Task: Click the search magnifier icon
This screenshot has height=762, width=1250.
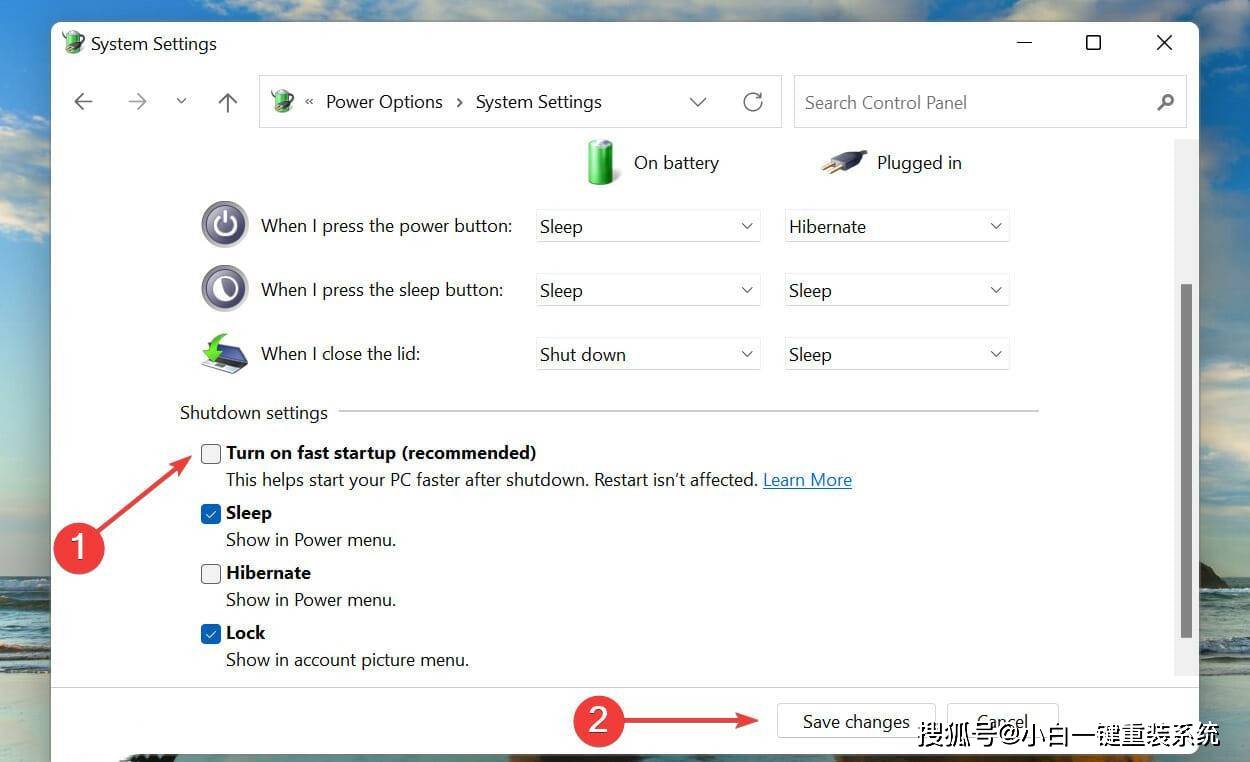Action: click(x=1165, y=102)
